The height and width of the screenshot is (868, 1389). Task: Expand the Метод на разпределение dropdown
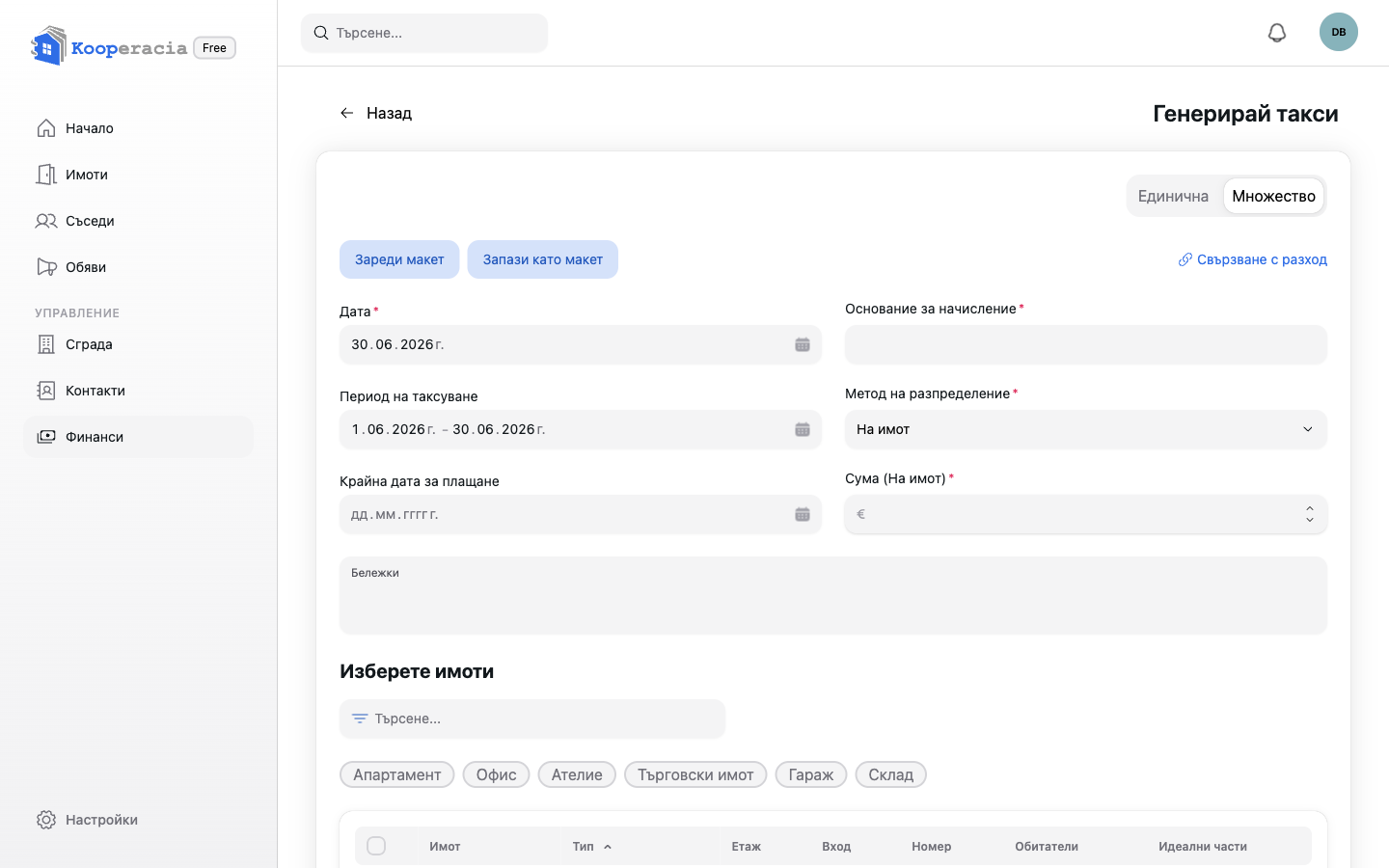click(1086, 429)
